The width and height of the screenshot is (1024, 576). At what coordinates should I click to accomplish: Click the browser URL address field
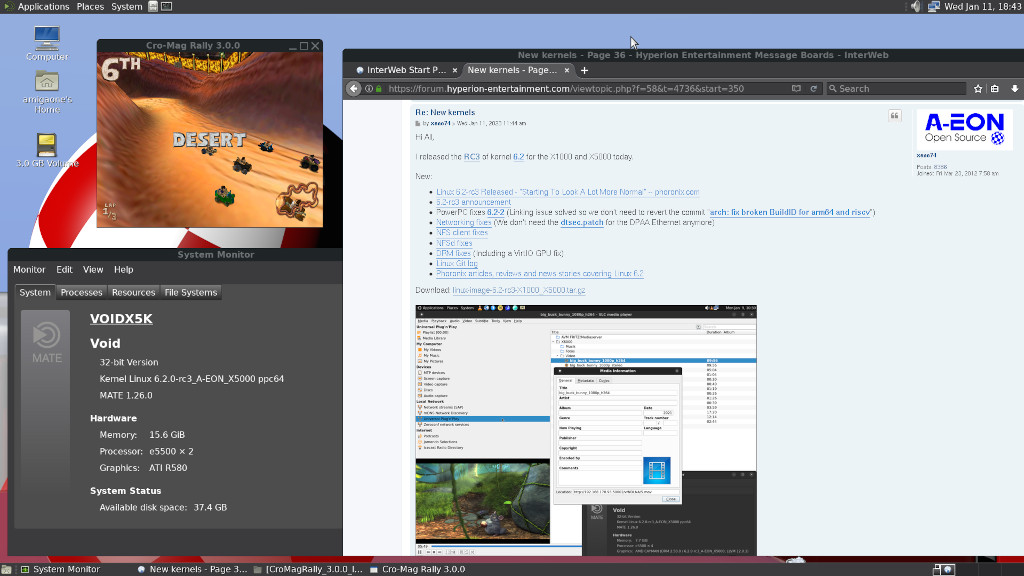click(x=586, y=89)
